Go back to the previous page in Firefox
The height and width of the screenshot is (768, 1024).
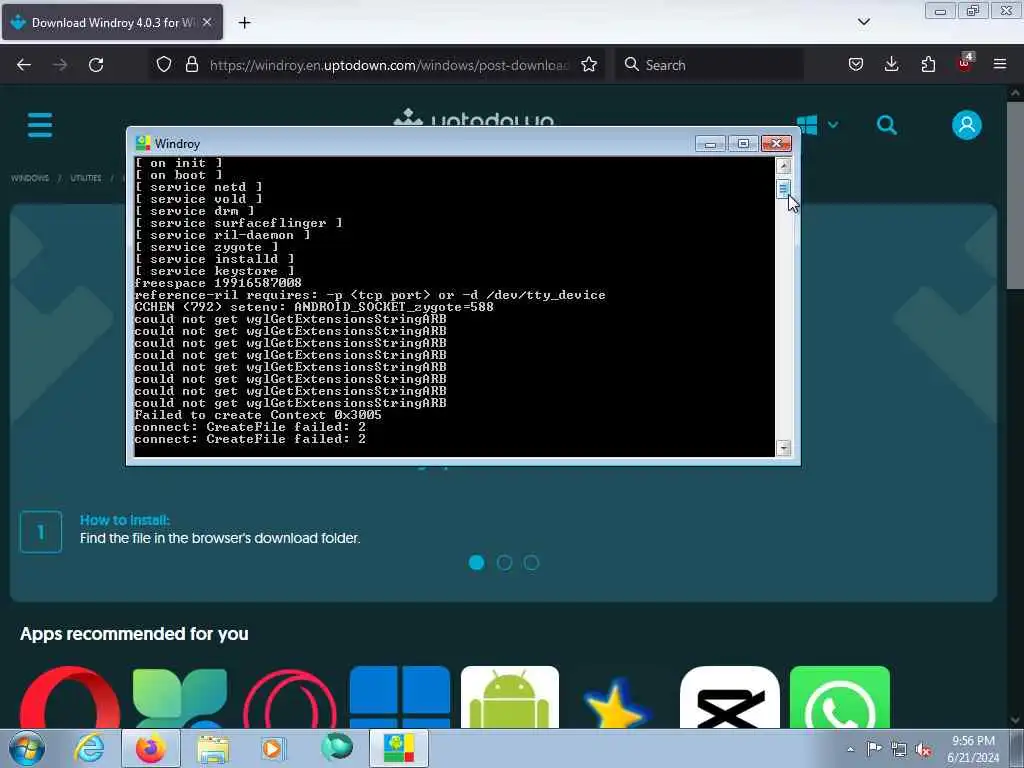click(24, 65)
